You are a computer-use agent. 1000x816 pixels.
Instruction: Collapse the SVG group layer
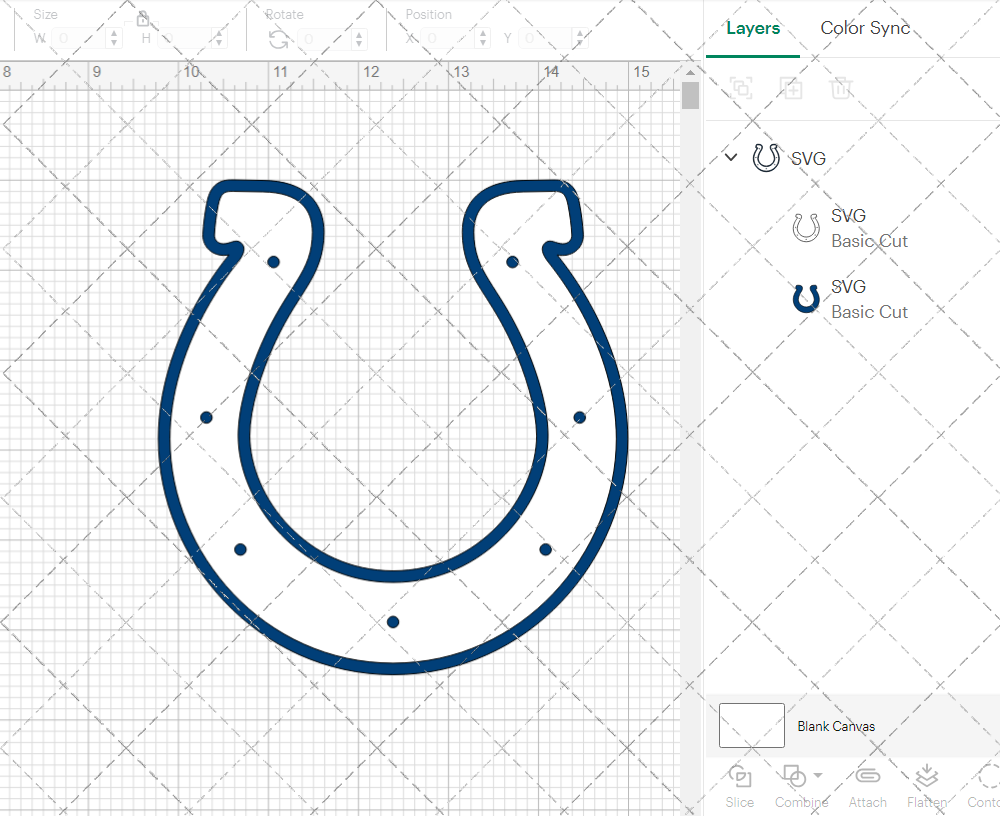click(731, 157)
